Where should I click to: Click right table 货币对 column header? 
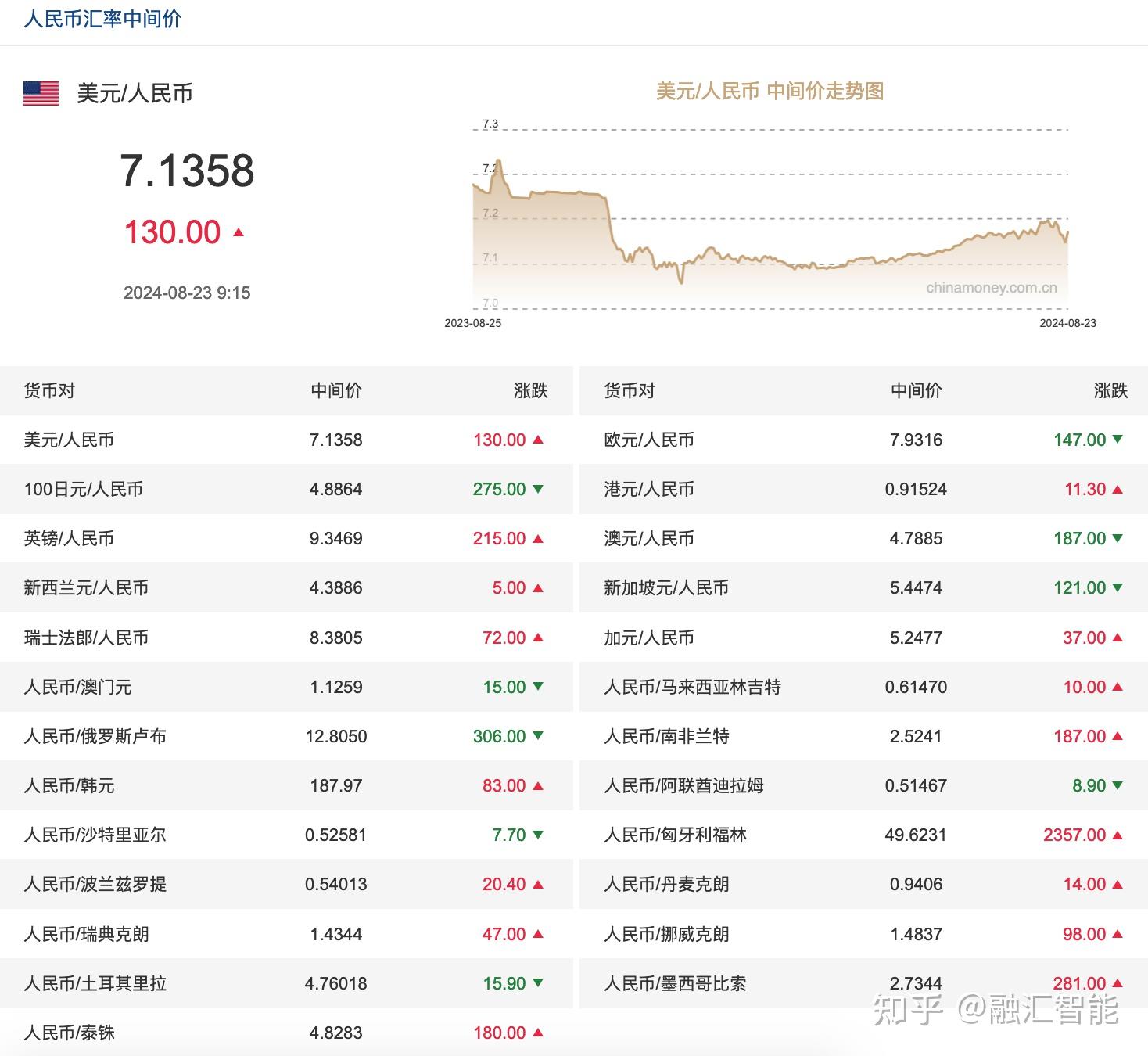[630, 390]
